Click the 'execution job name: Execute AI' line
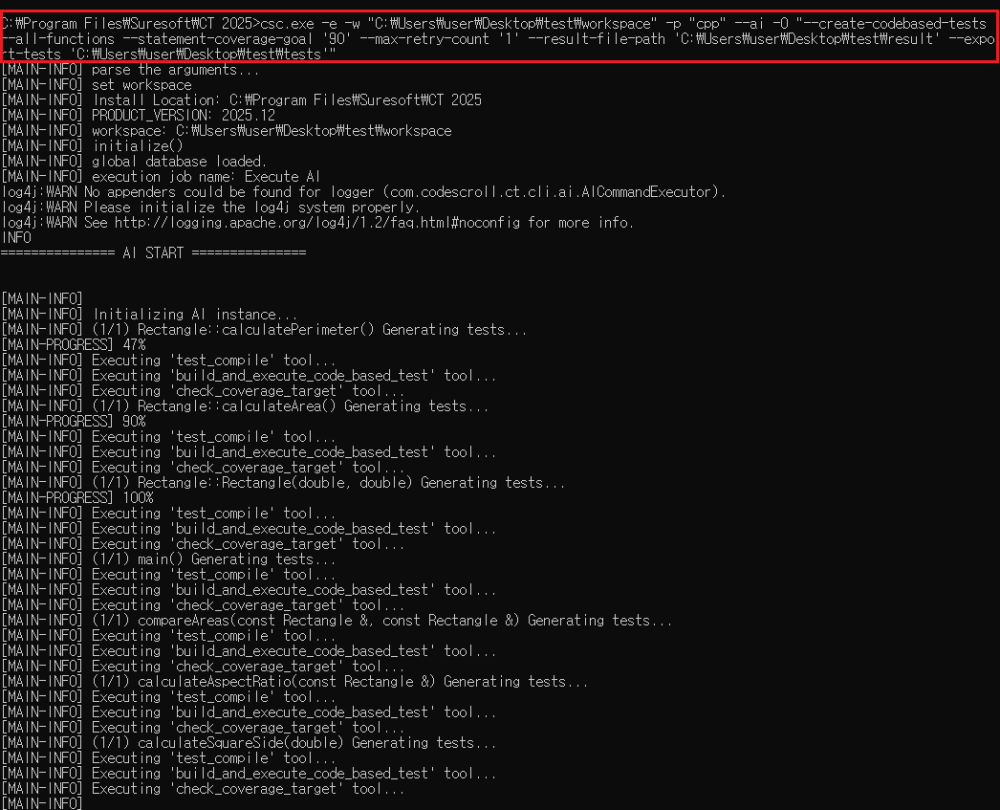Viewport: 1000px width, 810px height. point(161,177)
